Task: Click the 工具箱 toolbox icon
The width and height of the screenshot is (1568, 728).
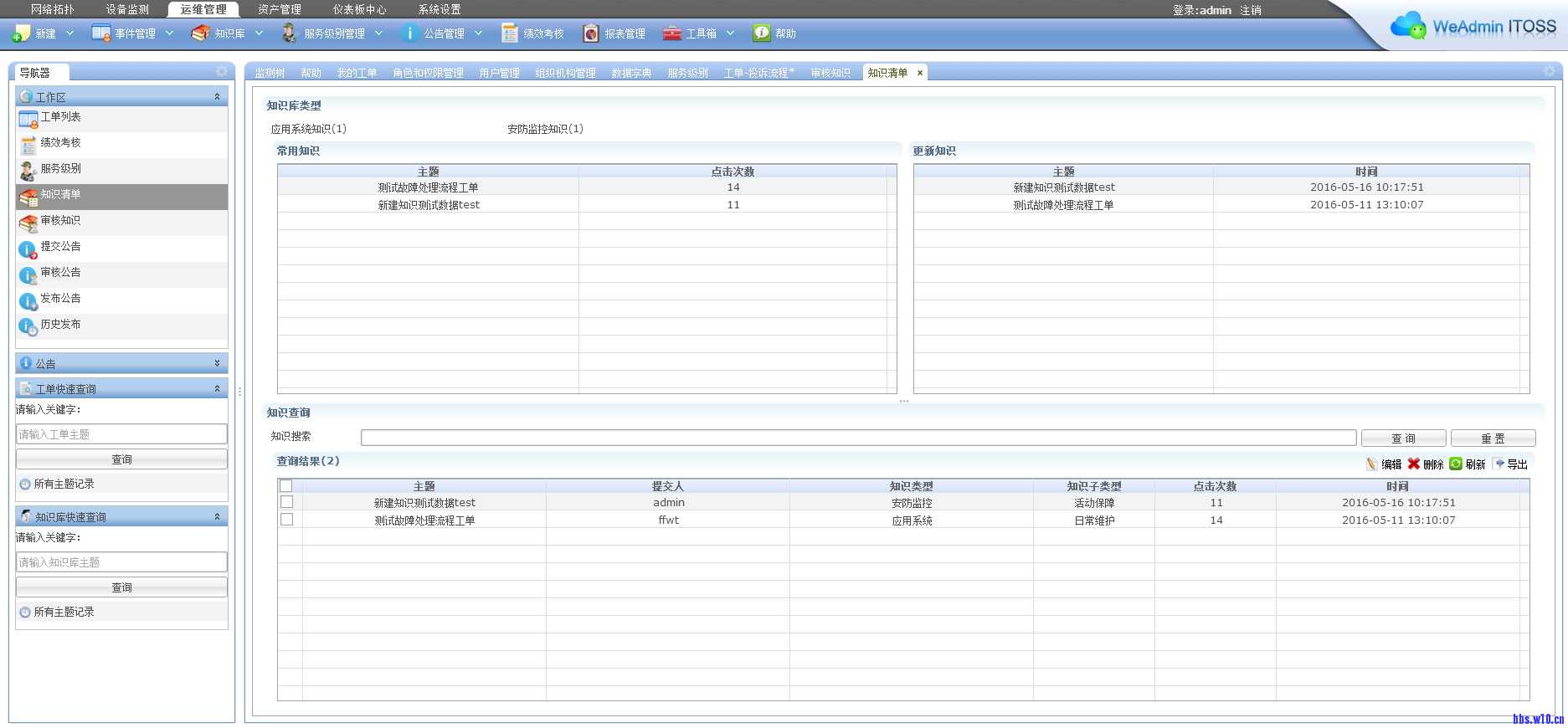Action: 671,33
